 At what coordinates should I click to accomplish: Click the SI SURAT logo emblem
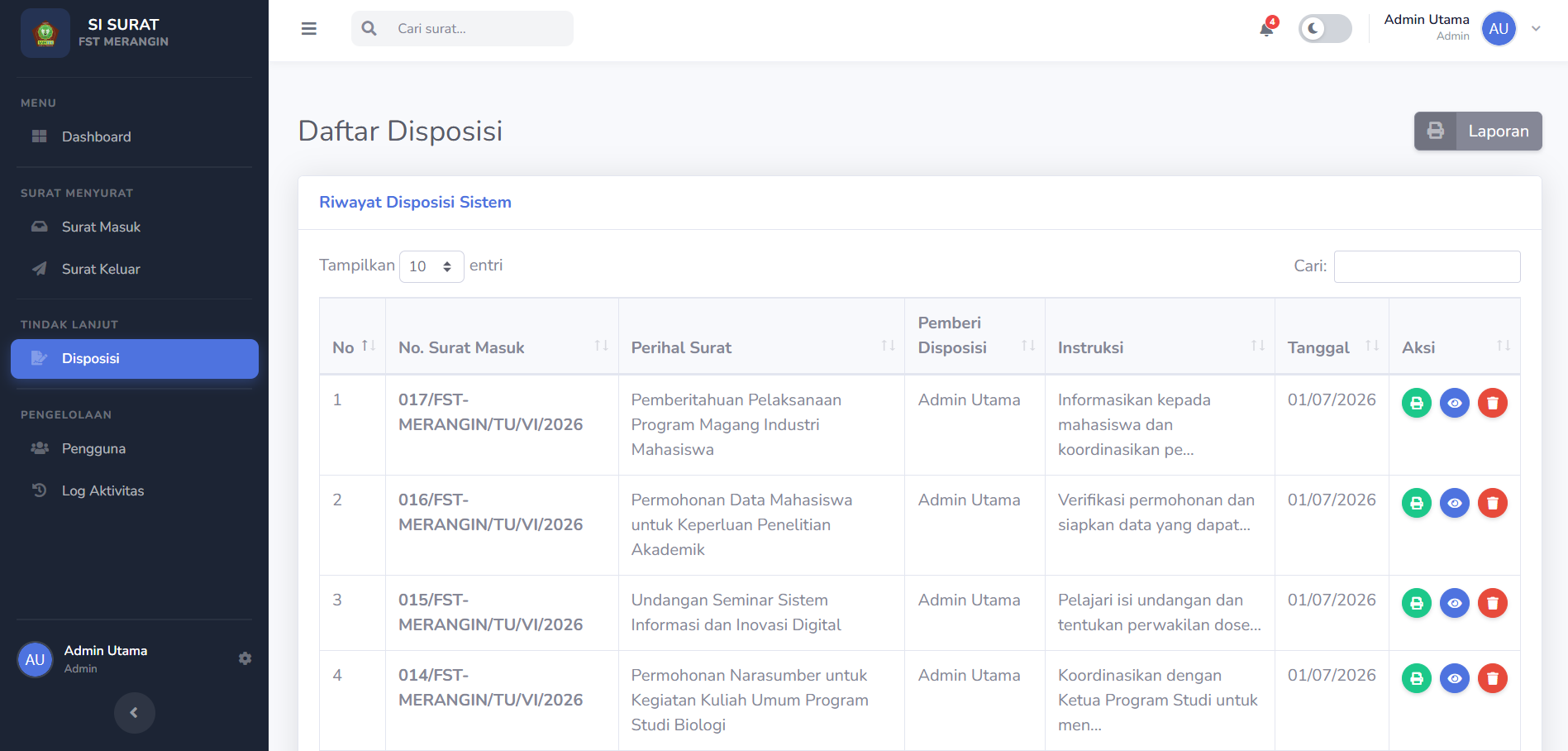pos(45,33)
